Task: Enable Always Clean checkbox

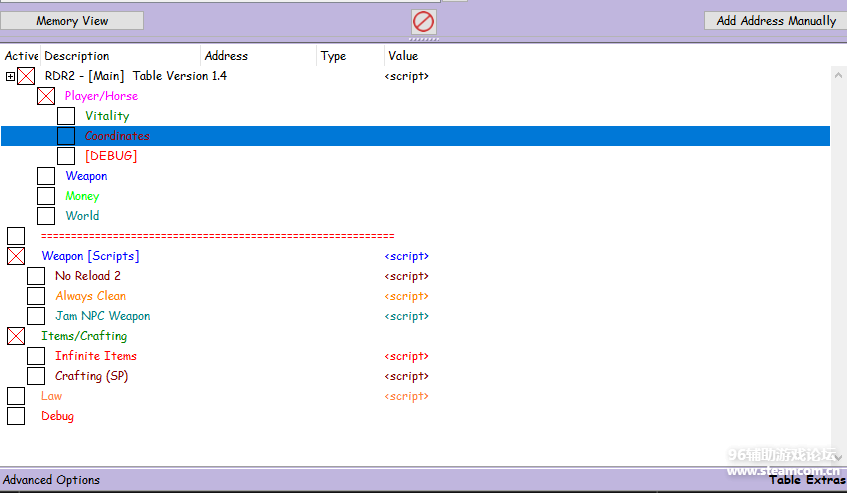Action: 36,296
